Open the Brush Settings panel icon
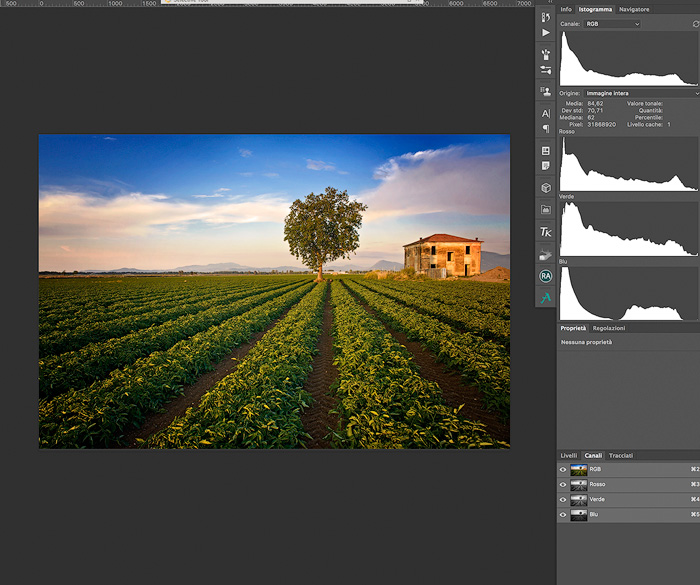Screen dimensions: 700x585 tap(546, 70)
